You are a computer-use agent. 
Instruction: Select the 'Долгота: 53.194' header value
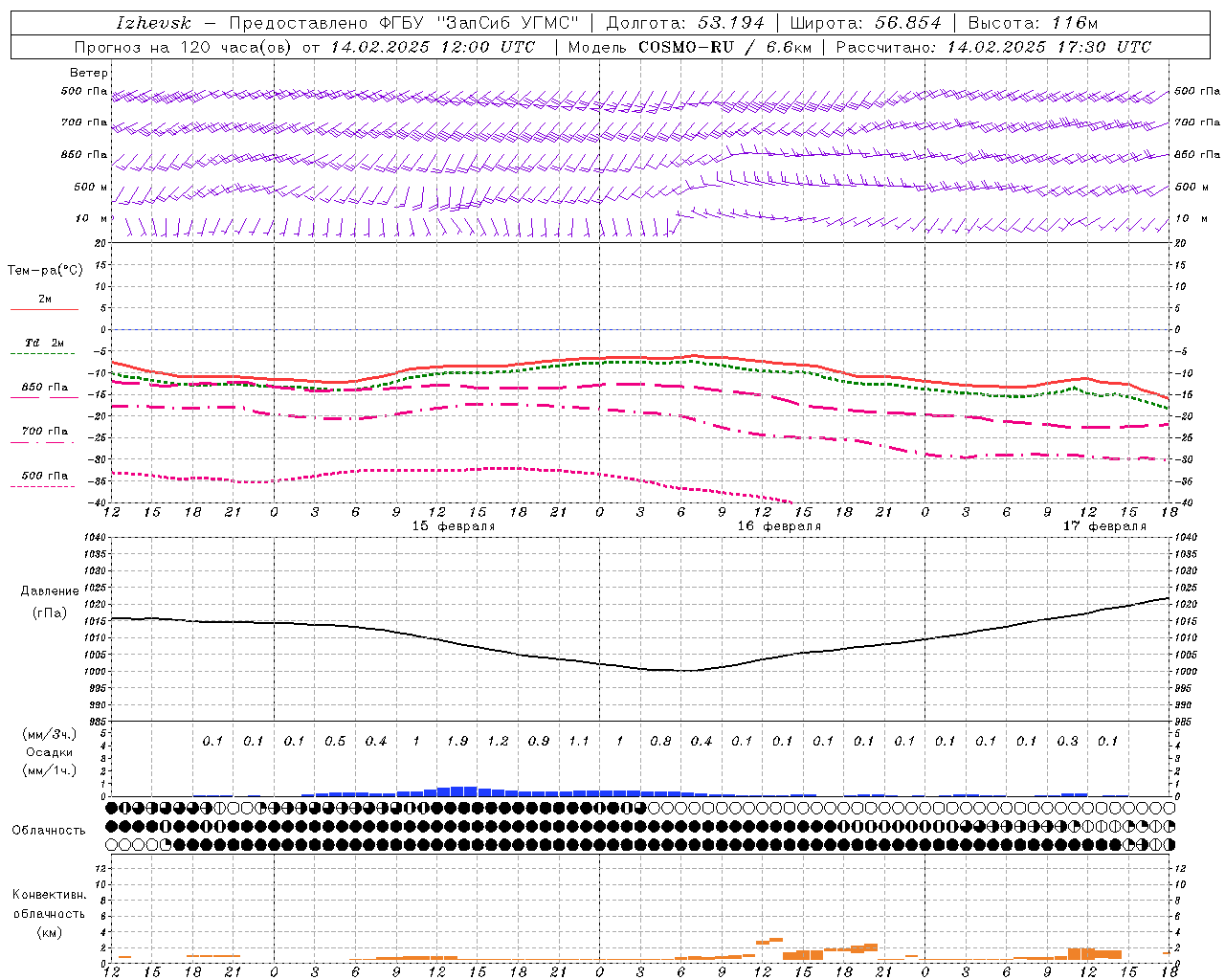tap(685, 23)
